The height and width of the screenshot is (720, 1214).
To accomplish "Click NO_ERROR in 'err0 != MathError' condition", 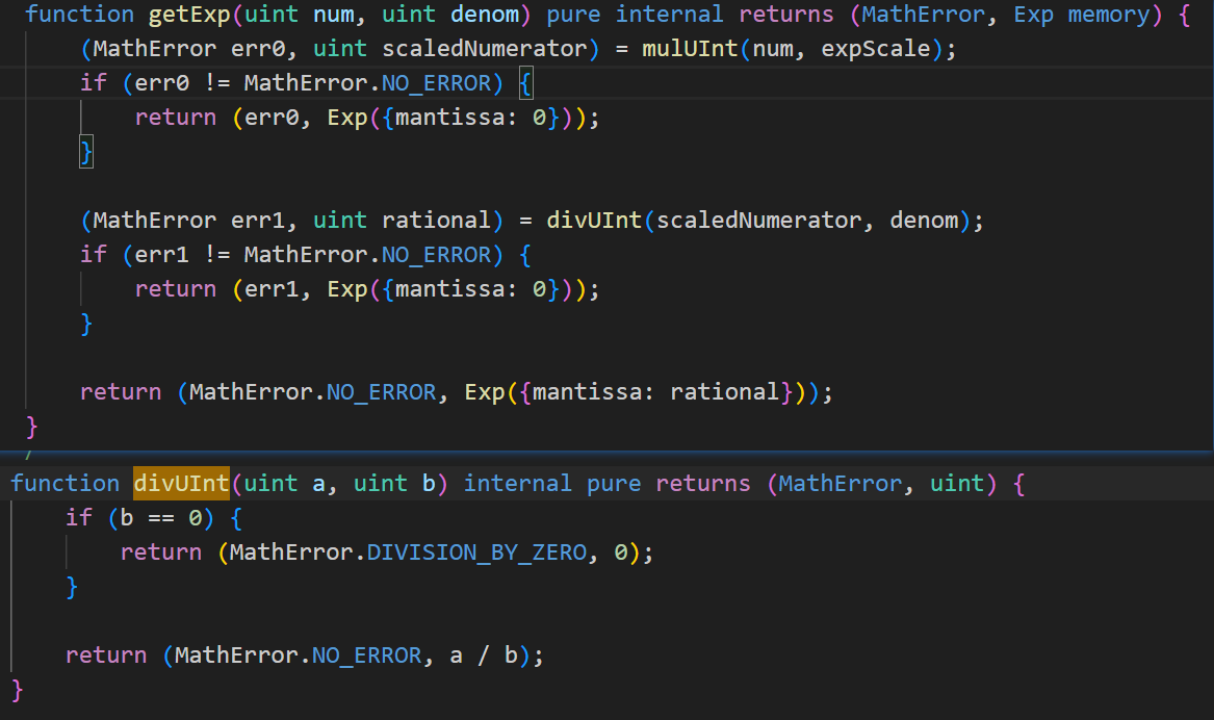I will [436, 84].
